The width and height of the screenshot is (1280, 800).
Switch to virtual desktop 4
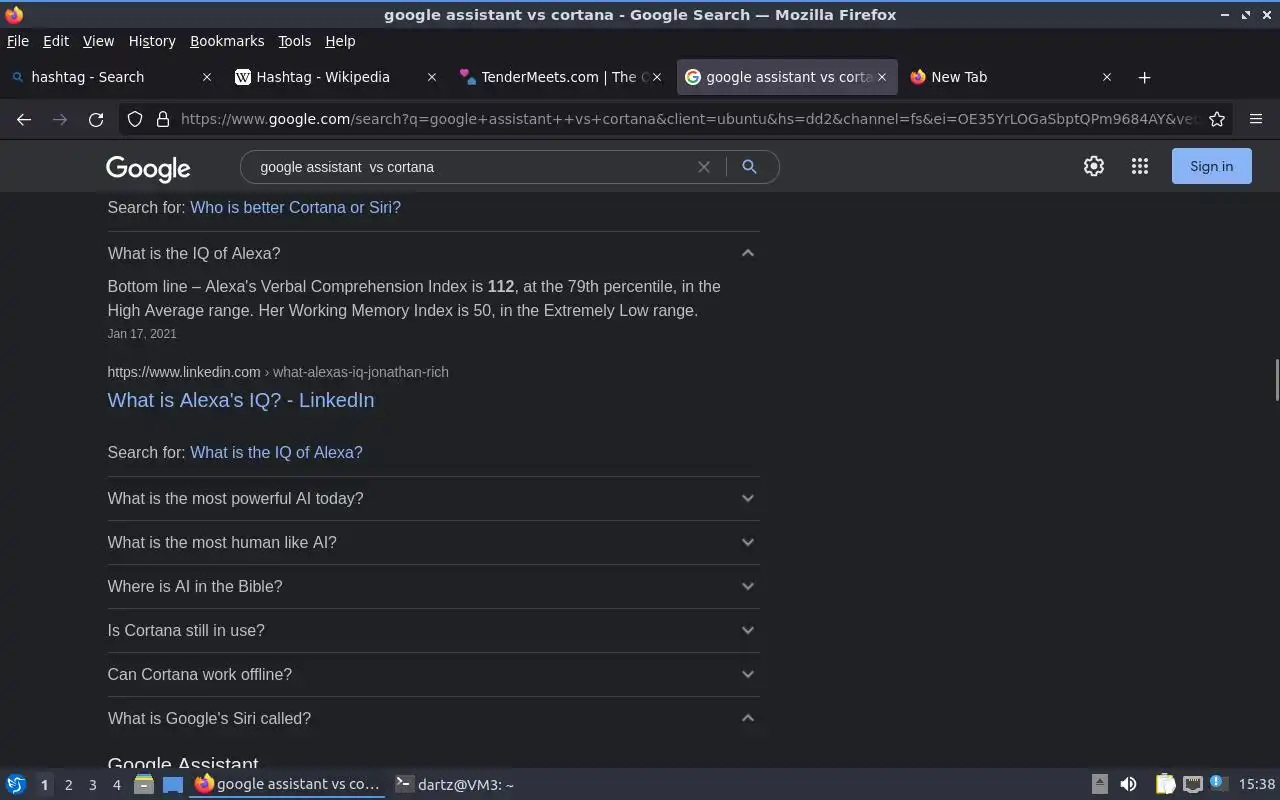tap(116, 785)
